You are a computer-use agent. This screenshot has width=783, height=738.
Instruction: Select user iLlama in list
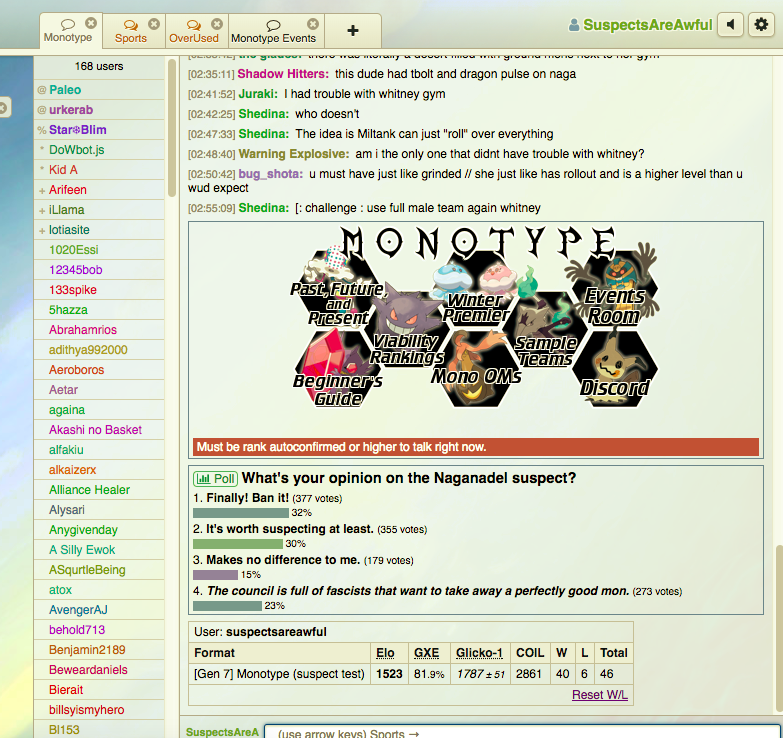pos(99,210)
